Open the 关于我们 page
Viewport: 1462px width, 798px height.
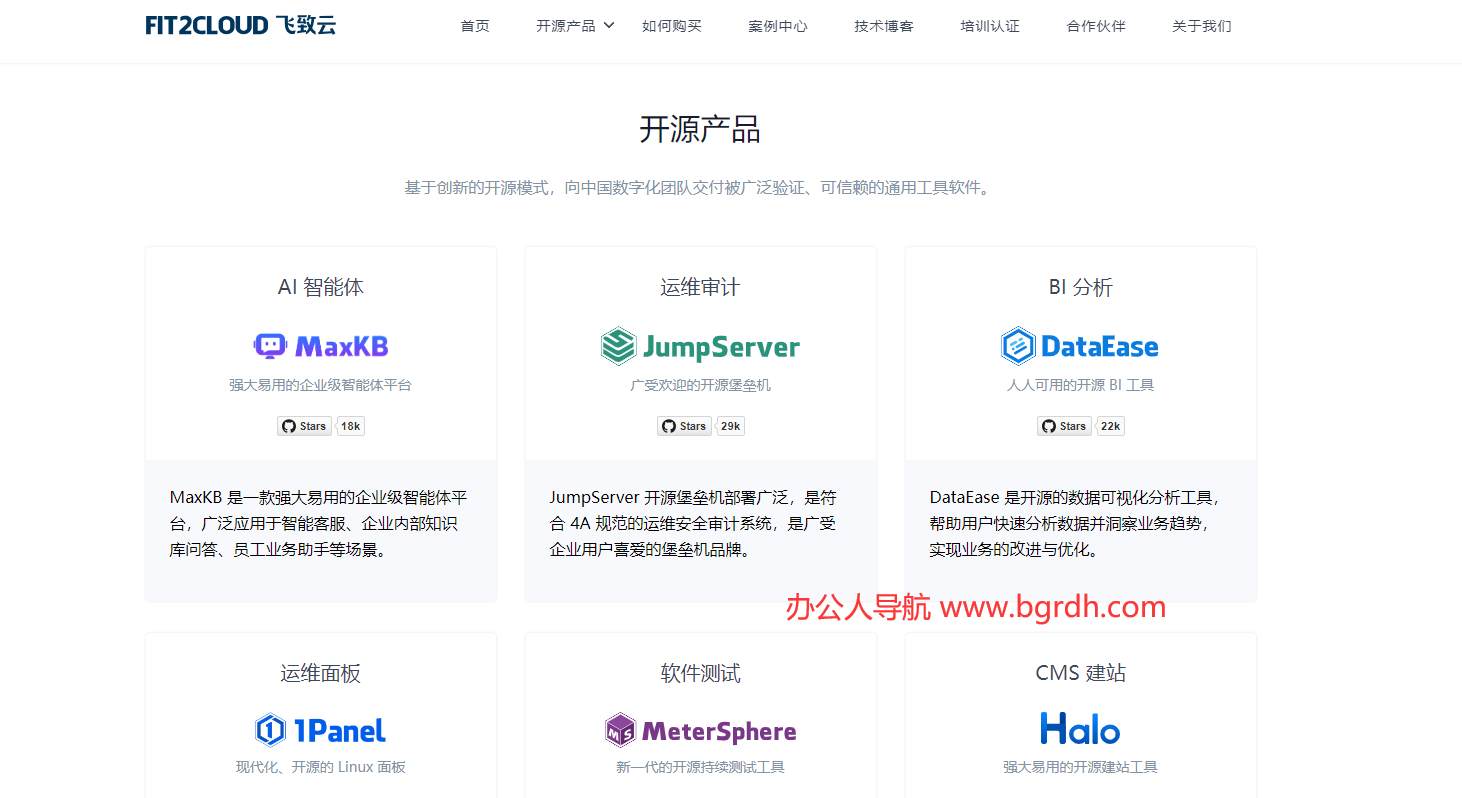coord(1202,26)
